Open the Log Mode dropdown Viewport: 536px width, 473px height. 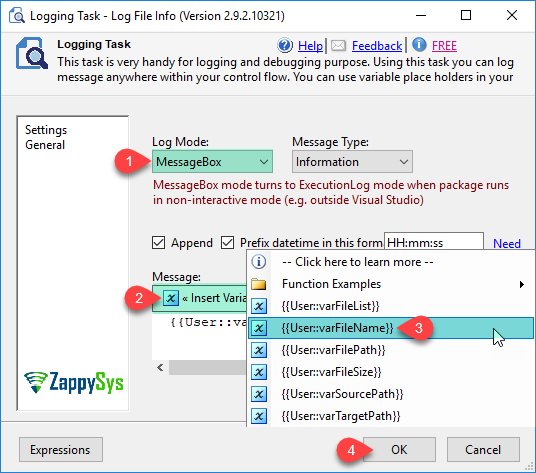coord(212,162)
